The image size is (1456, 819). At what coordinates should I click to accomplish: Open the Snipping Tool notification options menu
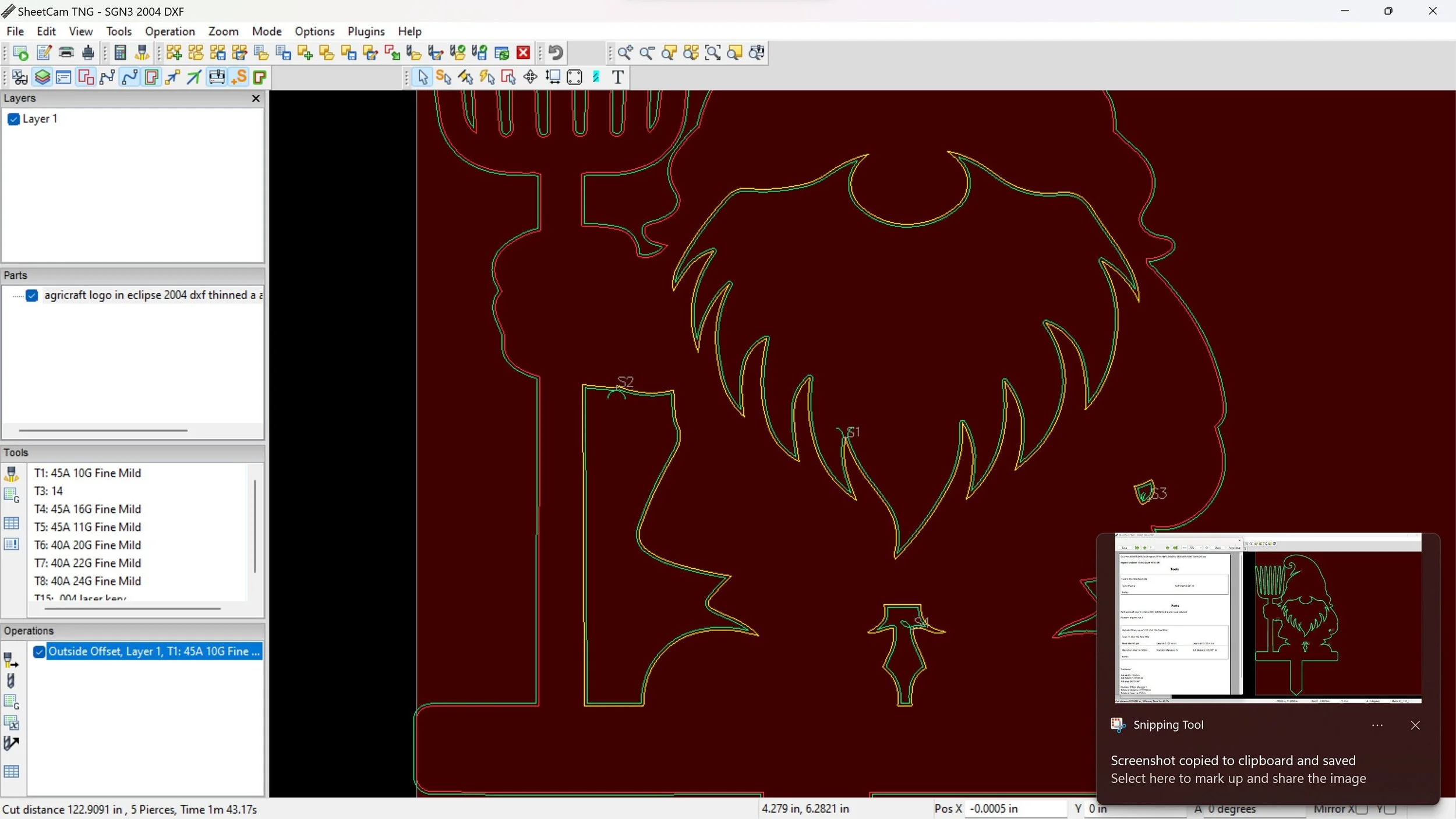point(1377,725)
